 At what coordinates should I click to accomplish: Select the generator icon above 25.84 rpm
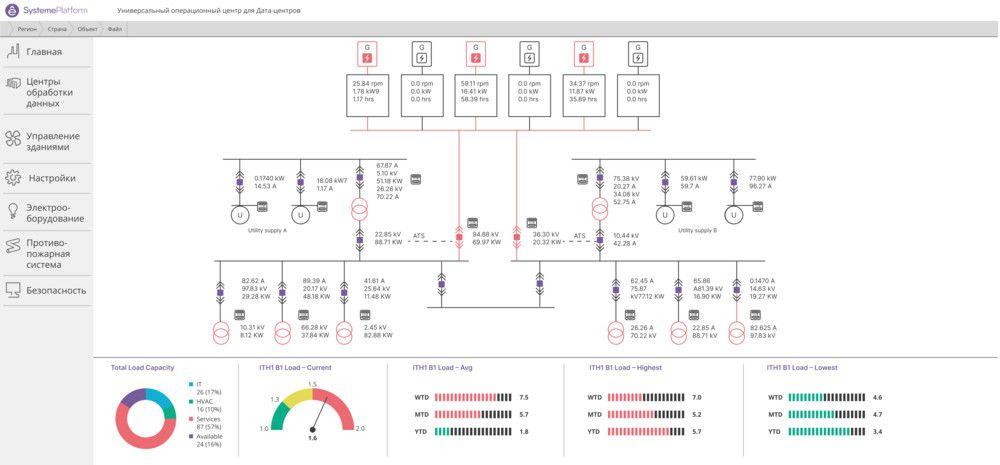[366, 52]
